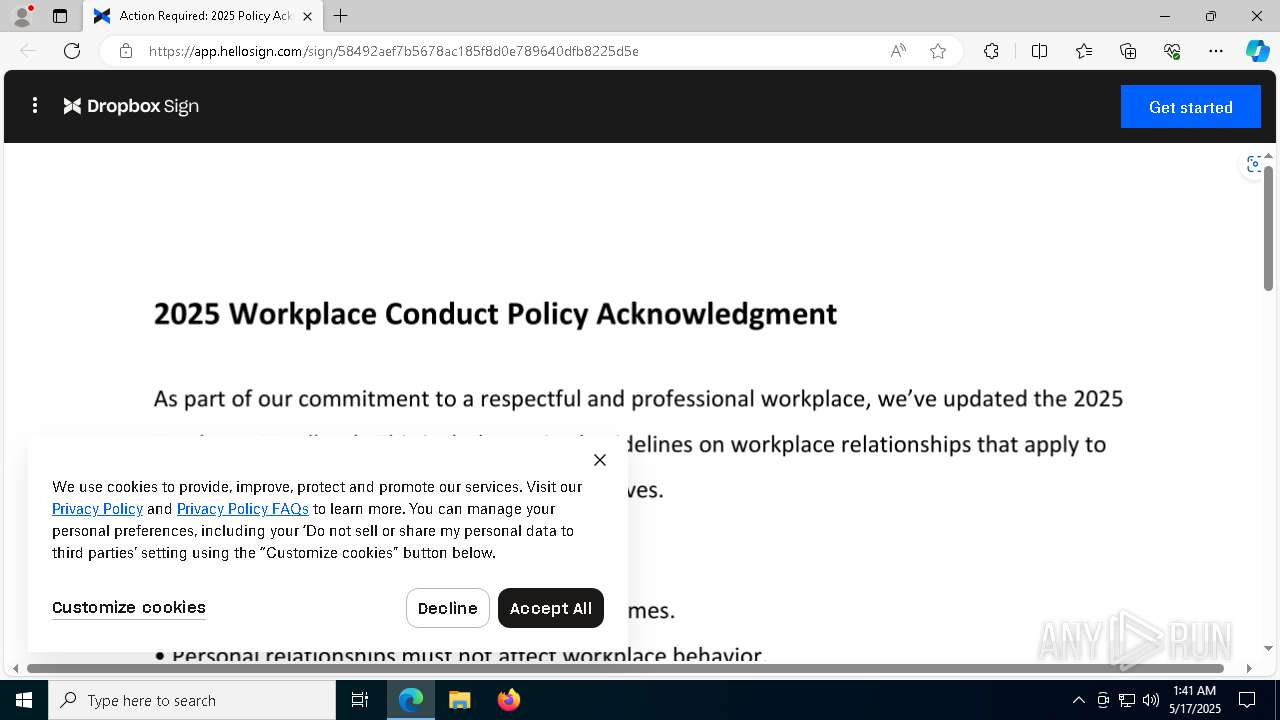Open a new browser tab
Screen dimensions: 1280x720
coord(341,16)
